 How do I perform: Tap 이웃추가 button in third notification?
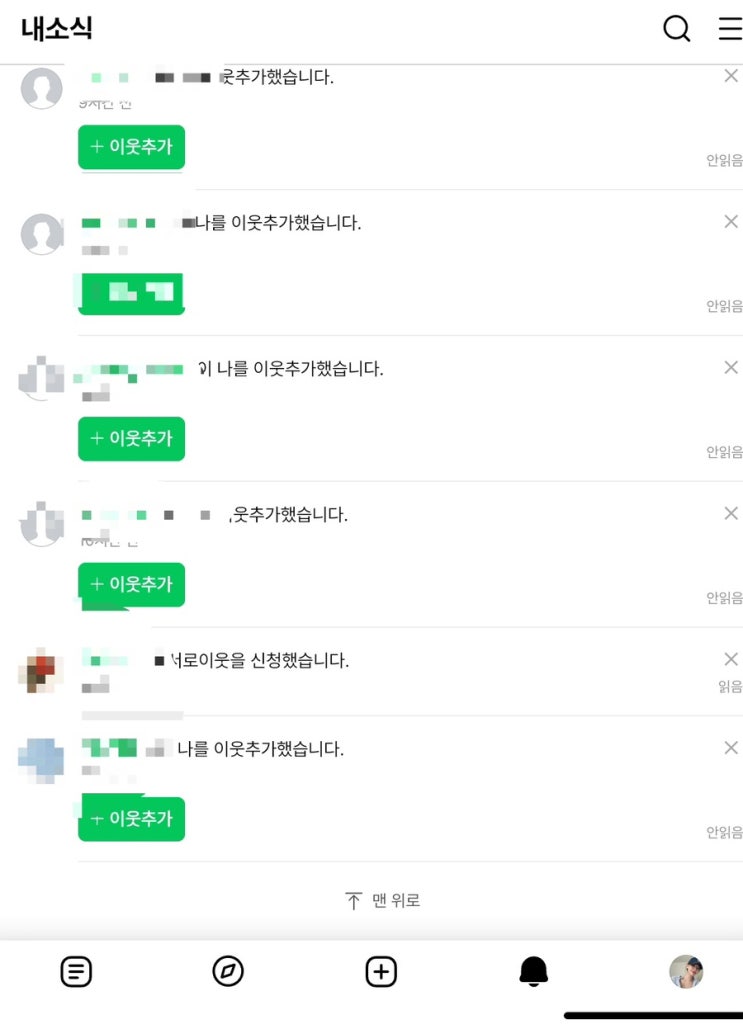coord(132,439)
